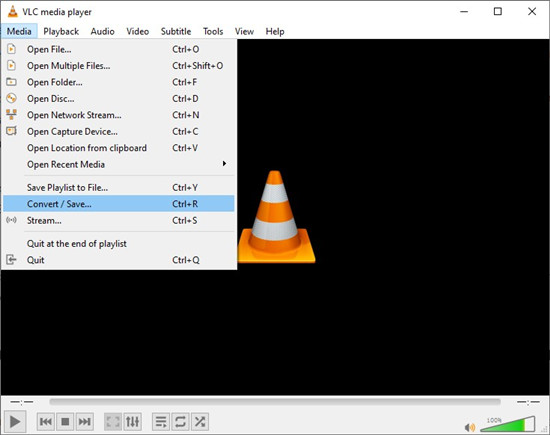Toggle fullscreen video button
Screen dimensions: 550x435
point(113,421)
